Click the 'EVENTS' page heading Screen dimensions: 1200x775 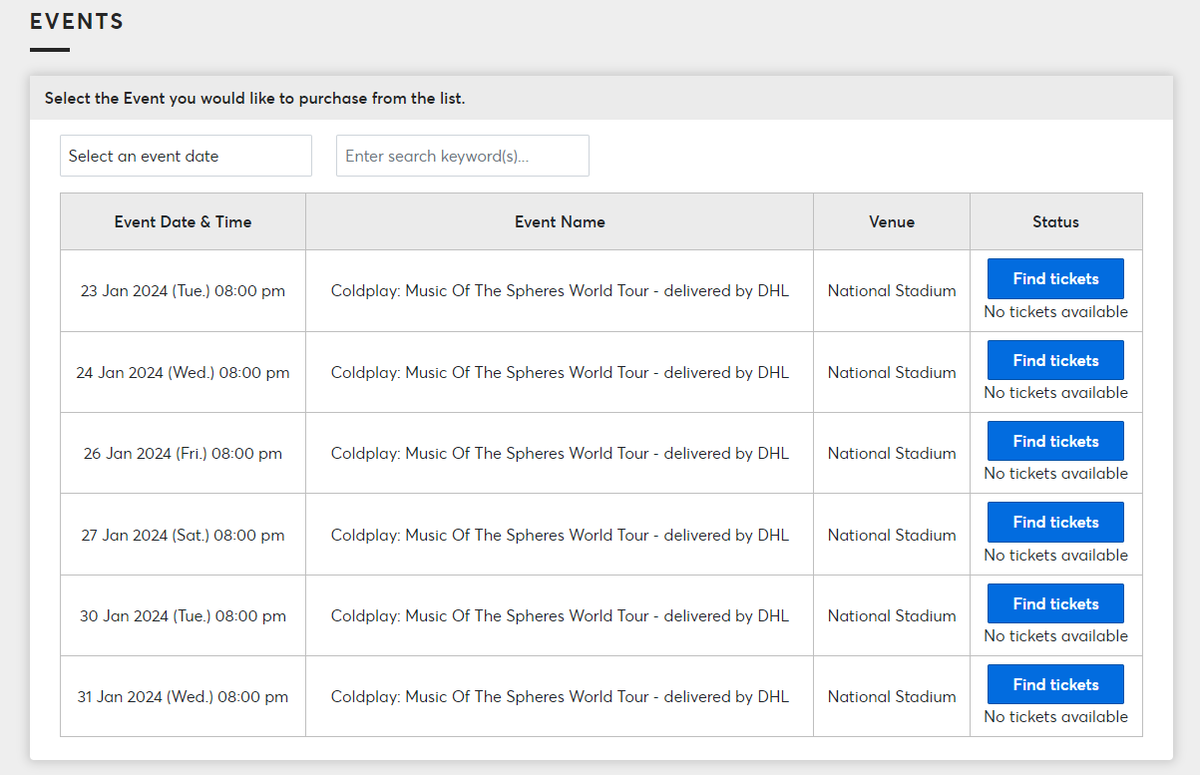tap(77, 21)
